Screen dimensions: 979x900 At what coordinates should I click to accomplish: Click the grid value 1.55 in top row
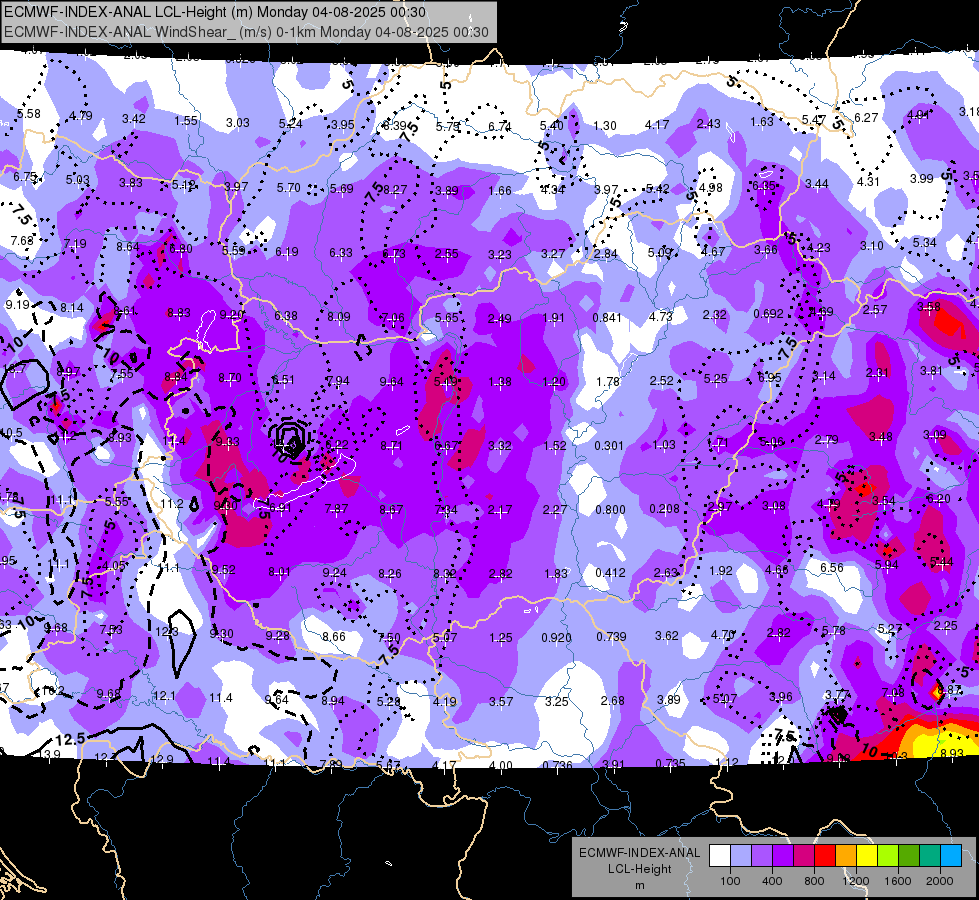(185, 121)
